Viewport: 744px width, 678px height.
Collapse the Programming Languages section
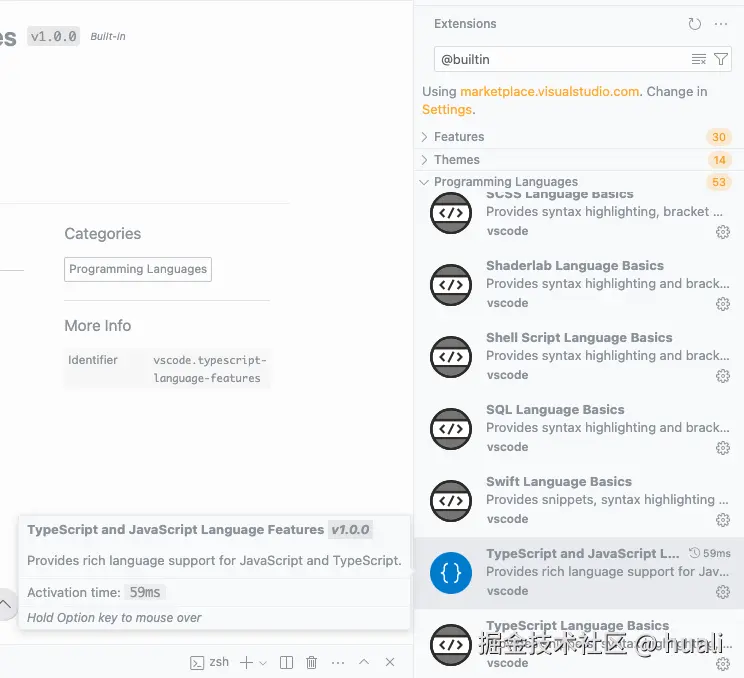(x=577, y=182)
